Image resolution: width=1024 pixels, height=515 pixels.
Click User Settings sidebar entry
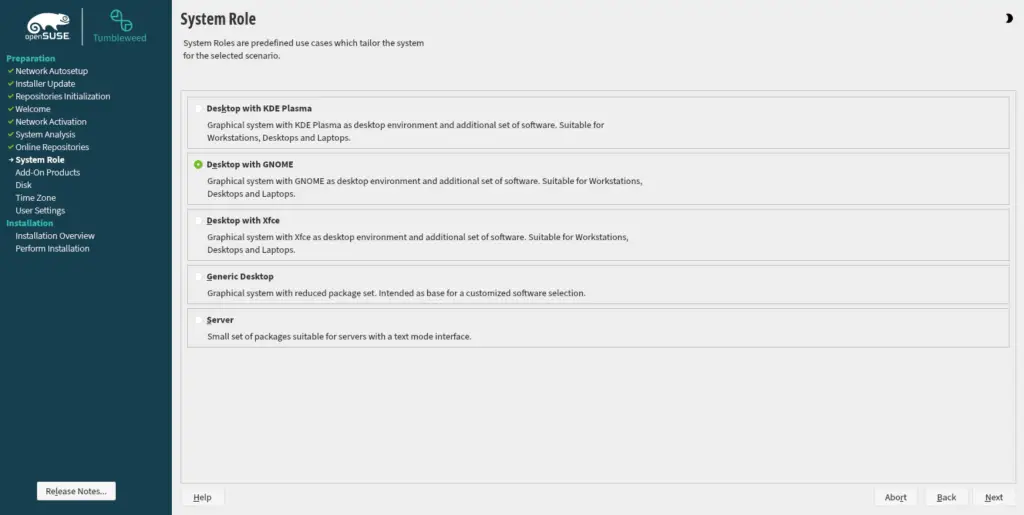coord(40,211)
